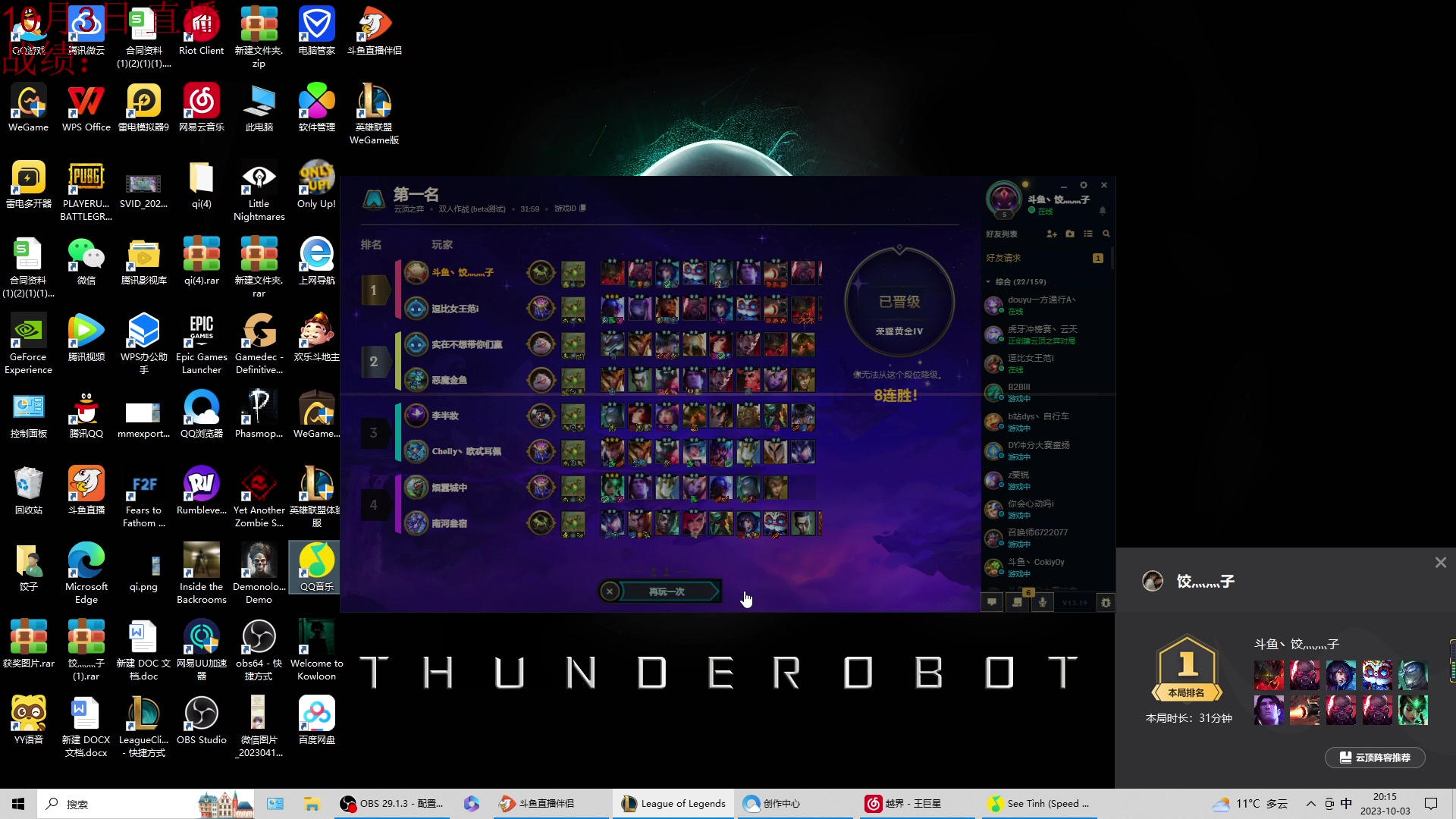The width and height of the screenshot is (1456, 819).
Task: Switch to 创作中心 taskbar item
Action: click(x=795, y=804)
